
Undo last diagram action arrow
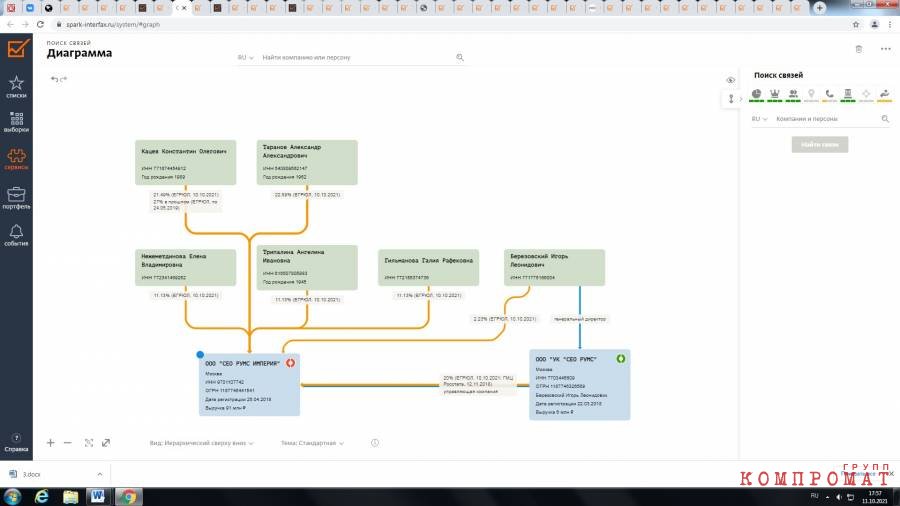click(x=54, y=79)
